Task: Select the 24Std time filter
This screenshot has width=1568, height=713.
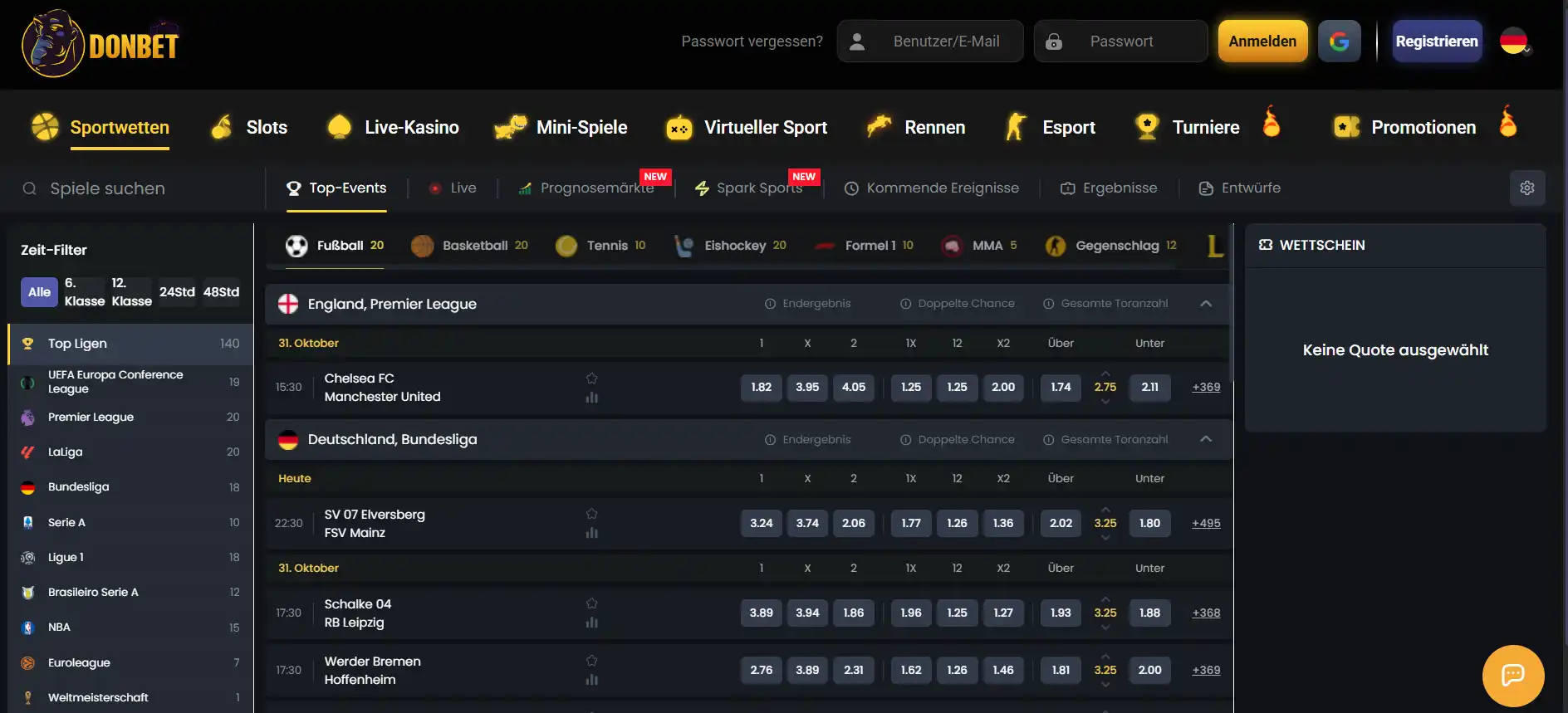Action: [x=177, y=292]
